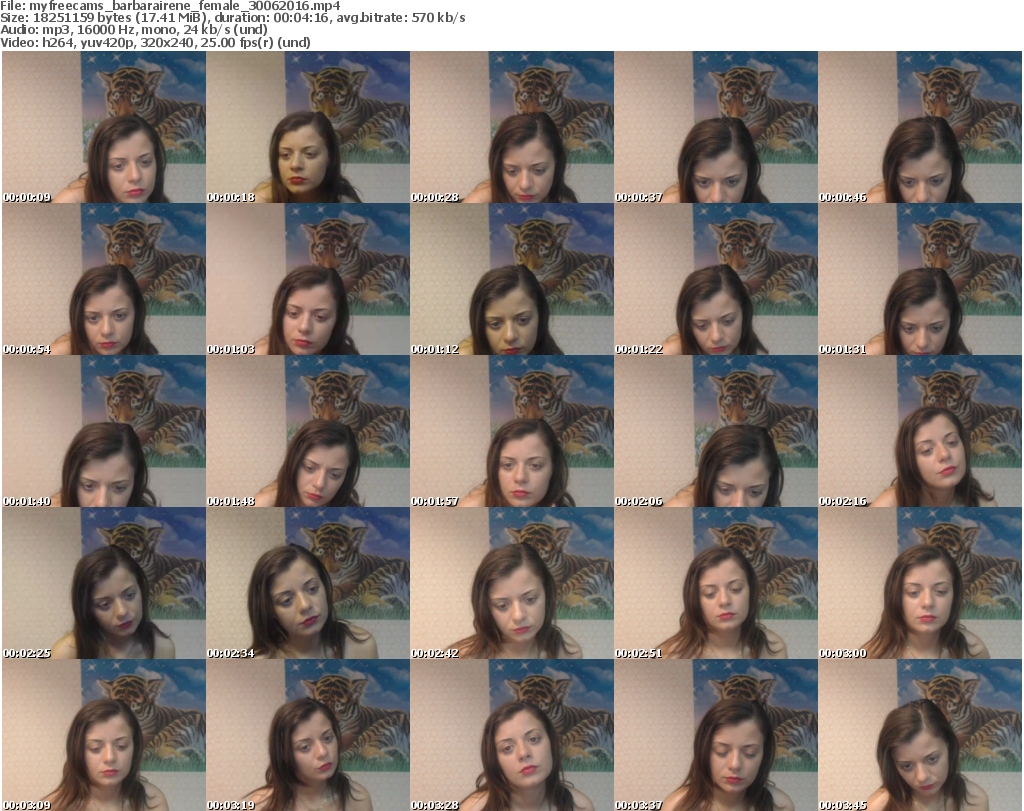Screen dimensions: 1024x811
Task: Select the thumbnail timestamped 00:01:22
Action: point(716,279)
